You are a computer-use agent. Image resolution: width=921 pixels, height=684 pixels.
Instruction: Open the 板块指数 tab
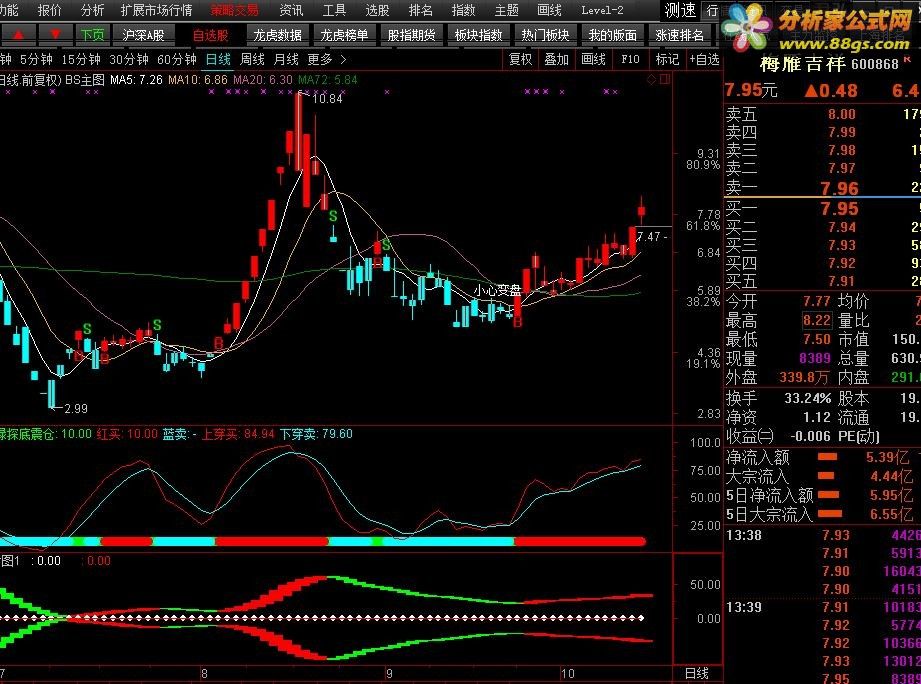479,35
